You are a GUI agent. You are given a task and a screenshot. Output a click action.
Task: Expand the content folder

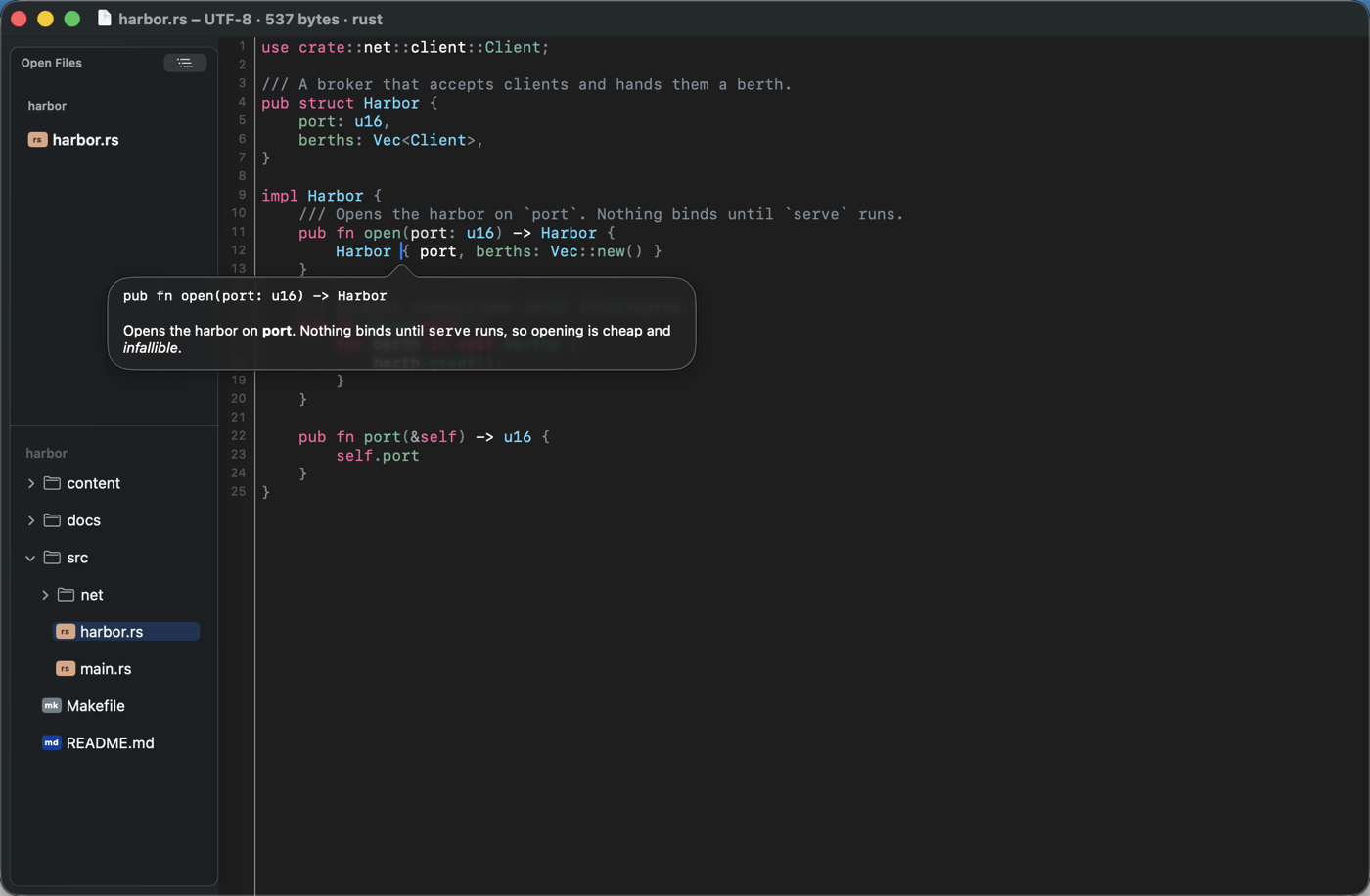pos(31,483)
